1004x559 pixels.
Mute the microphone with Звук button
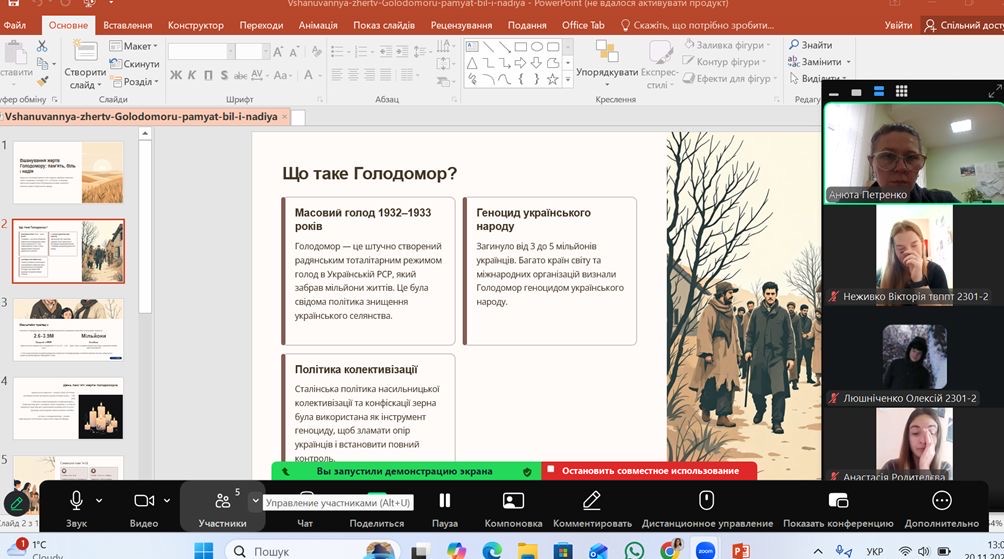(76, 501)
